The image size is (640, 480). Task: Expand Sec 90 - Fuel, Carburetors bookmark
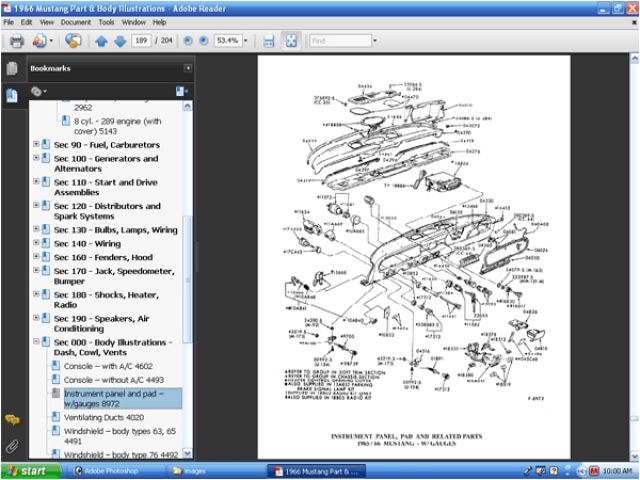[36, 145]
